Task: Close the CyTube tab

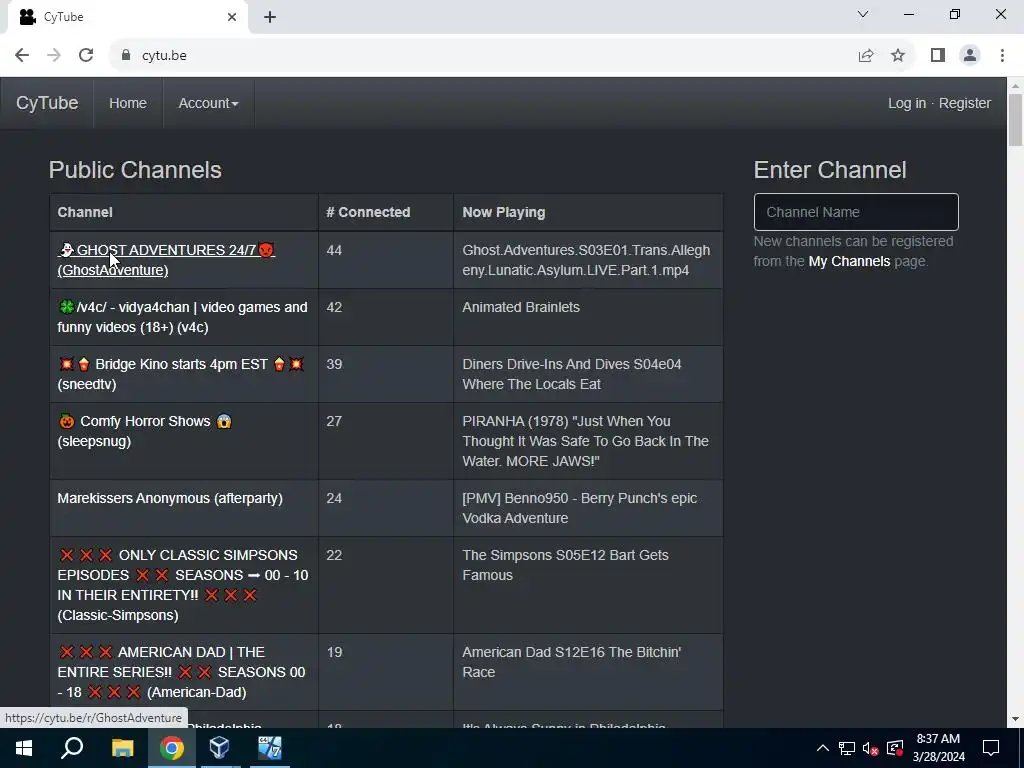Action: pos(232,17)
